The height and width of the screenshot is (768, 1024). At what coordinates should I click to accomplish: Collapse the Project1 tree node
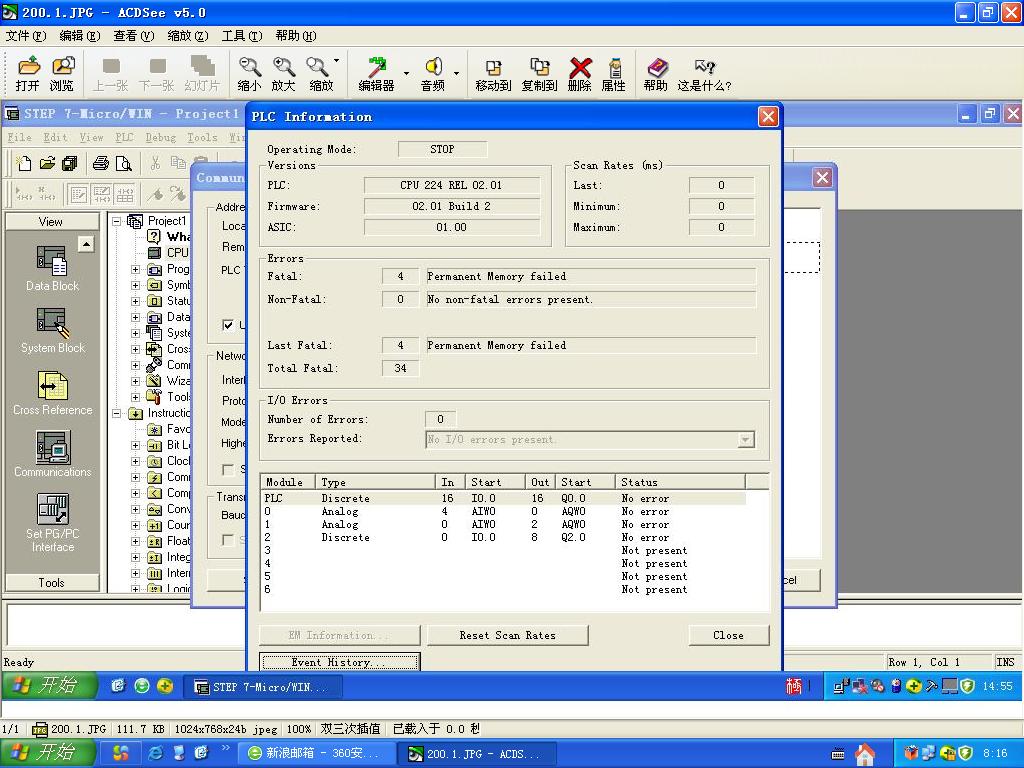click(117, 221)
